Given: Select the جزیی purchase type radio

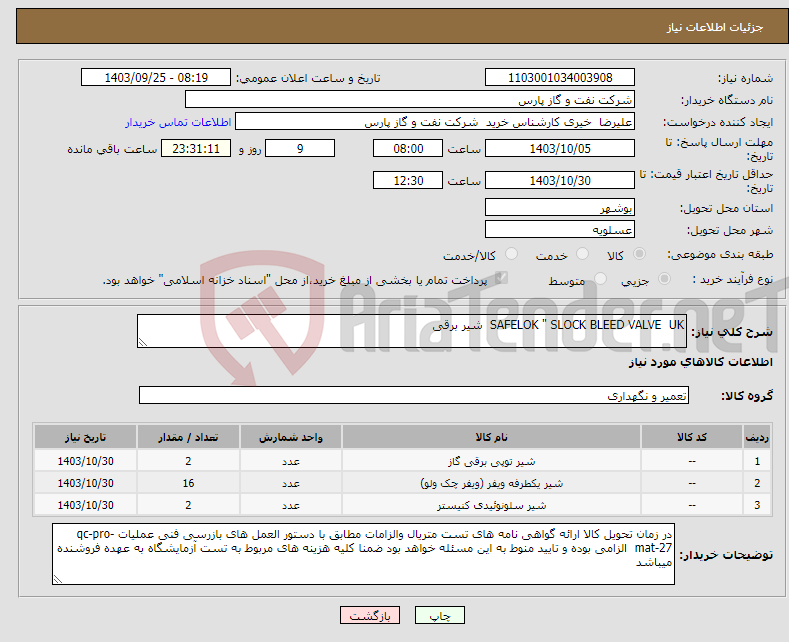Looking at the screenshot, I should click(x=664, y=278).
